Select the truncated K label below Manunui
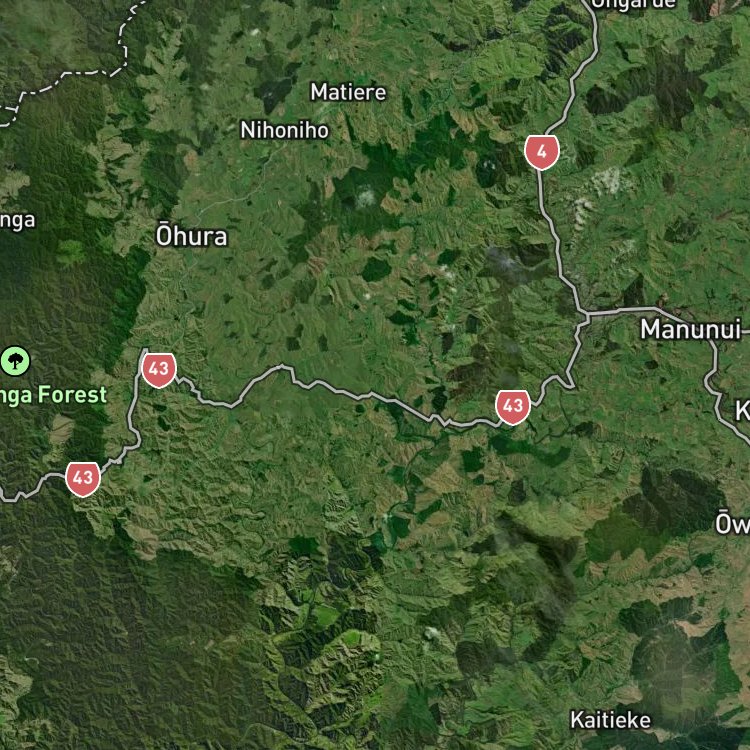 point(742,411)
